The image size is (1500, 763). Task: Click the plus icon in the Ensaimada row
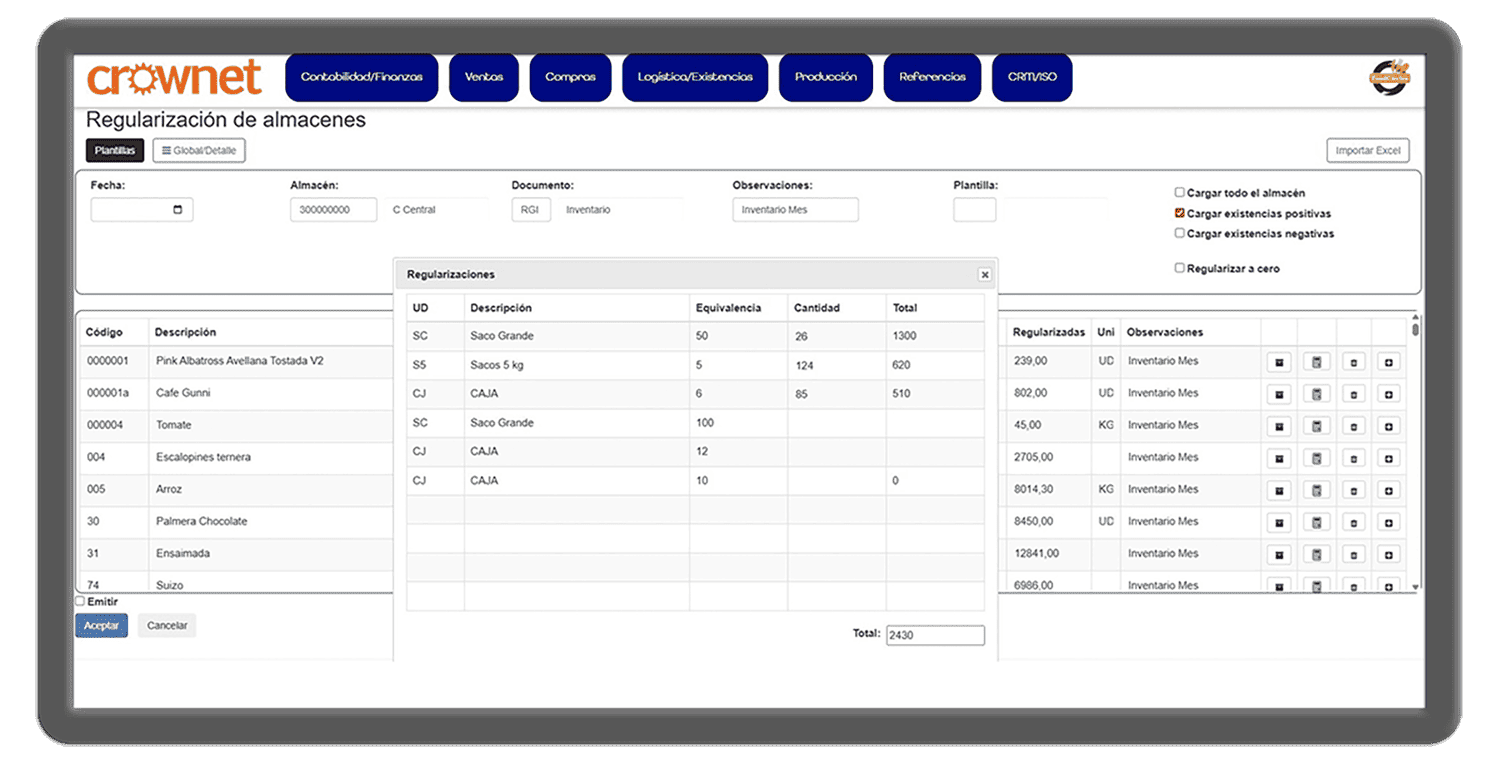(x=1388, y=554)
